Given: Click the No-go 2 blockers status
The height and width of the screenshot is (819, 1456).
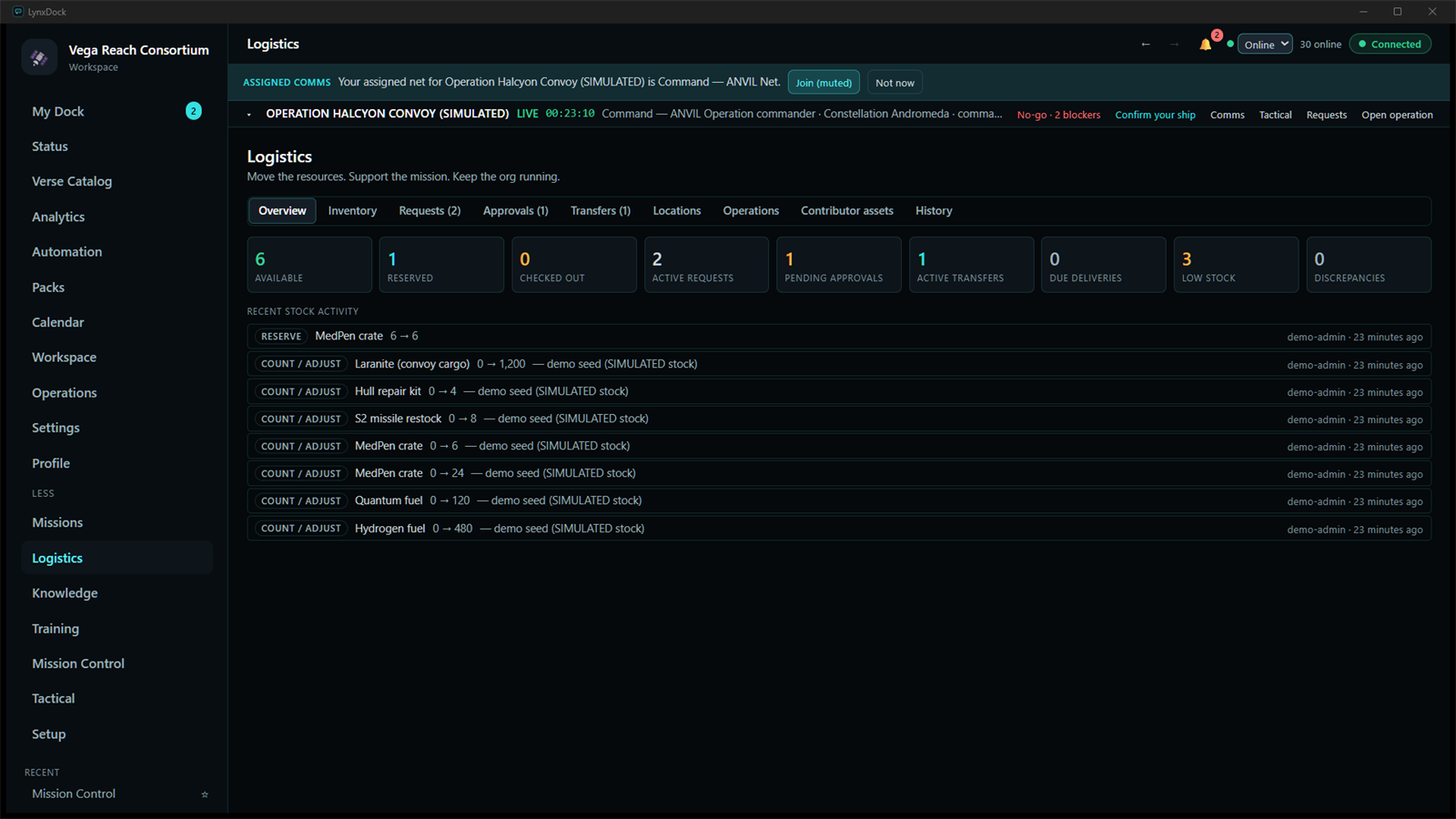Looking at the screenshot, I should click(1058, 115).
